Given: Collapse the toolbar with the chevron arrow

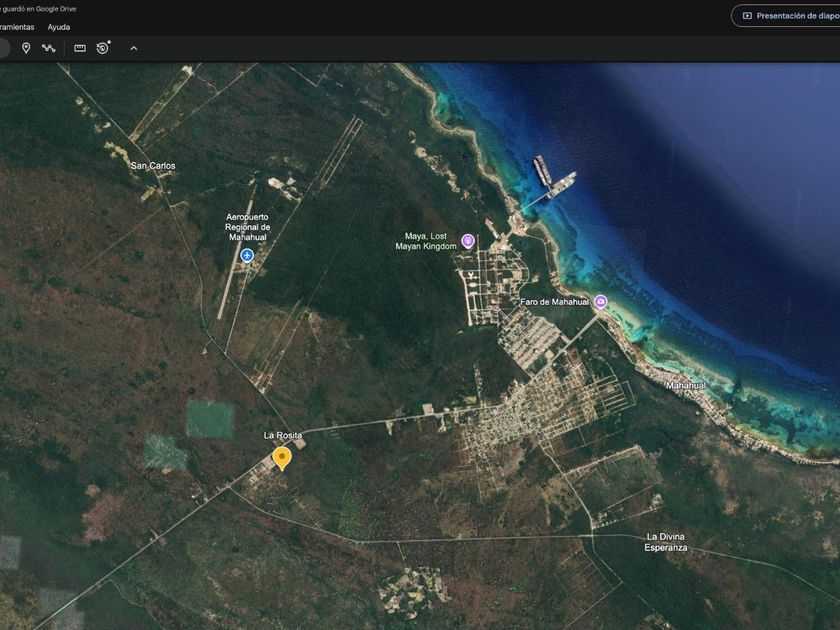Looking at the screenshot, I should pyautogui.click(x=133, y=48).
